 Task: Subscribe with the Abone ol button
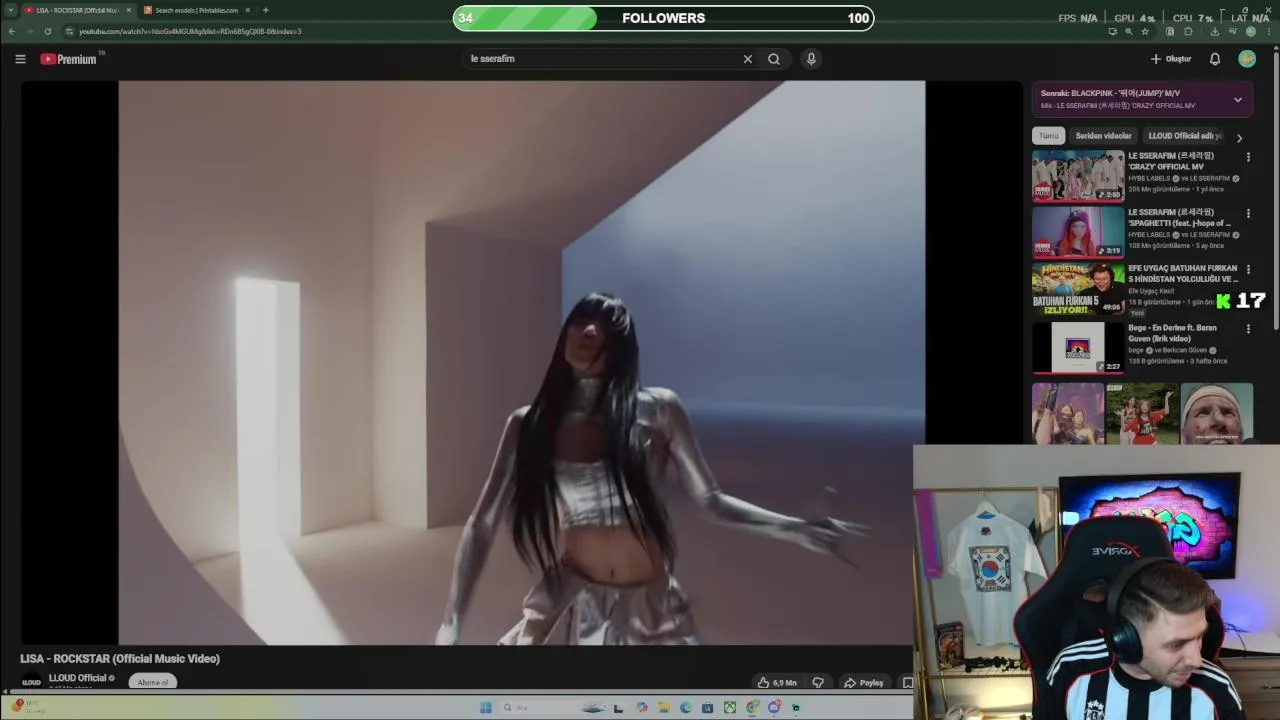tap(153, 682)
